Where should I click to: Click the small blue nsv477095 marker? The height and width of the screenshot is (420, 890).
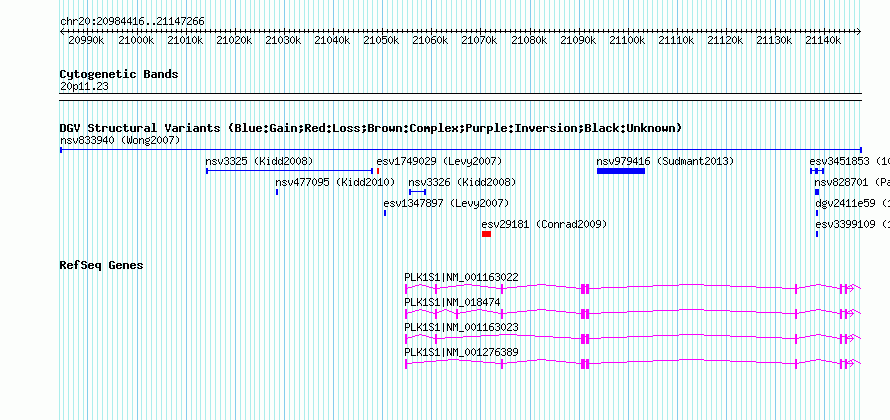(277, 192)
